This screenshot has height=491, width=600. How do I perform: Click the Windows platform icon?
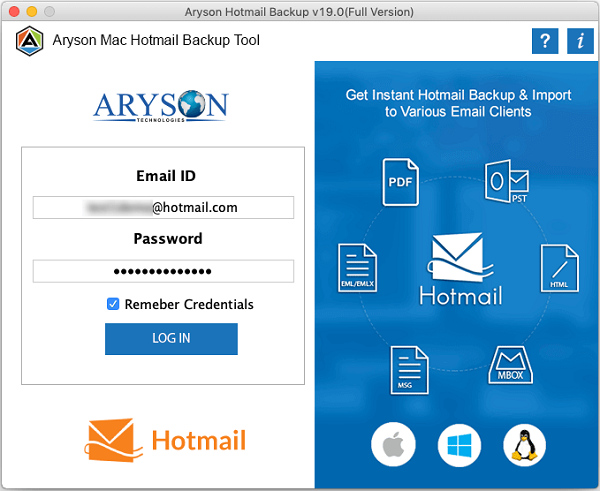coord(459,445)
